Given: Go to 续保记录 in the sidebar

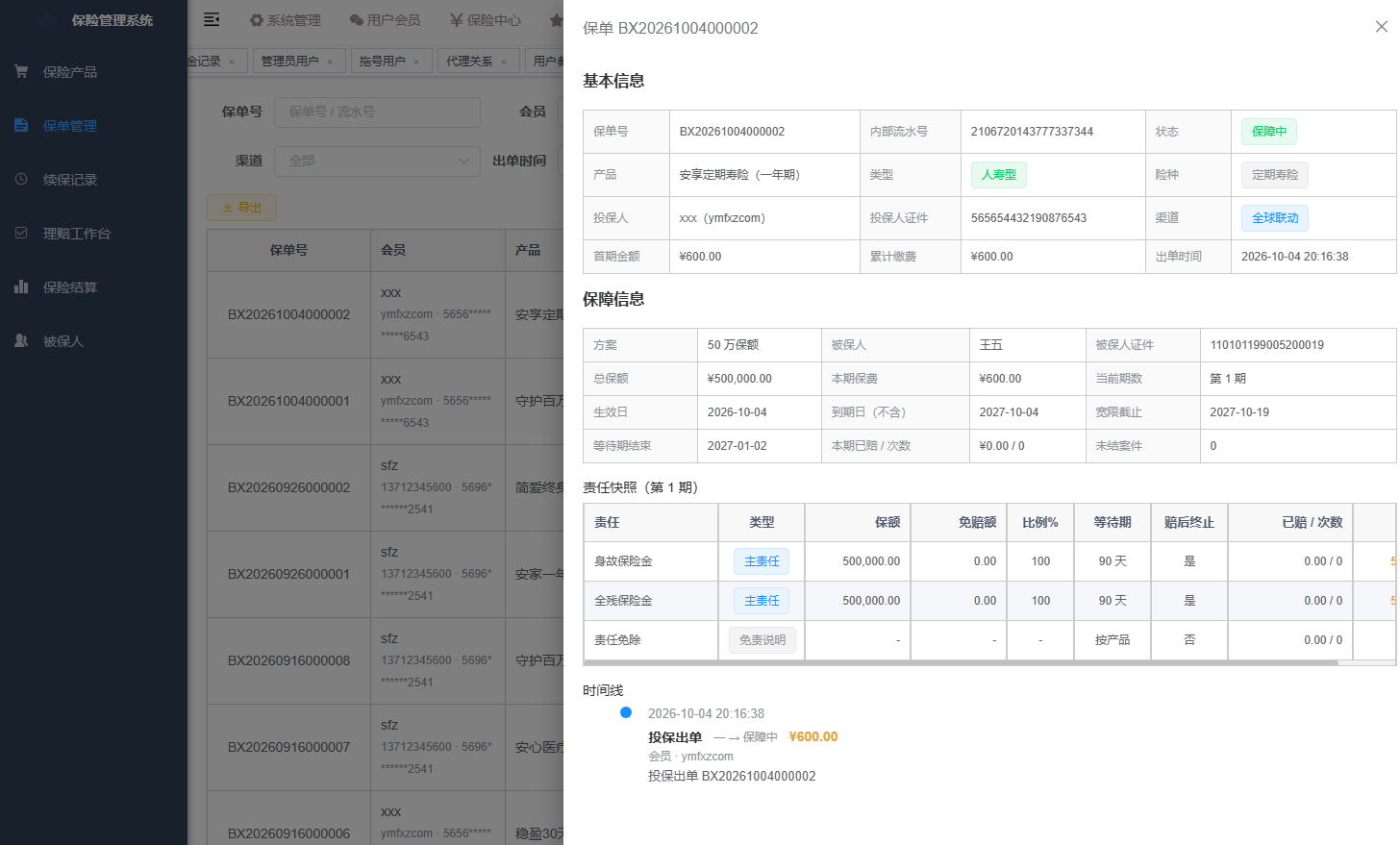Looking at the screenshot, I should [93, 180].
